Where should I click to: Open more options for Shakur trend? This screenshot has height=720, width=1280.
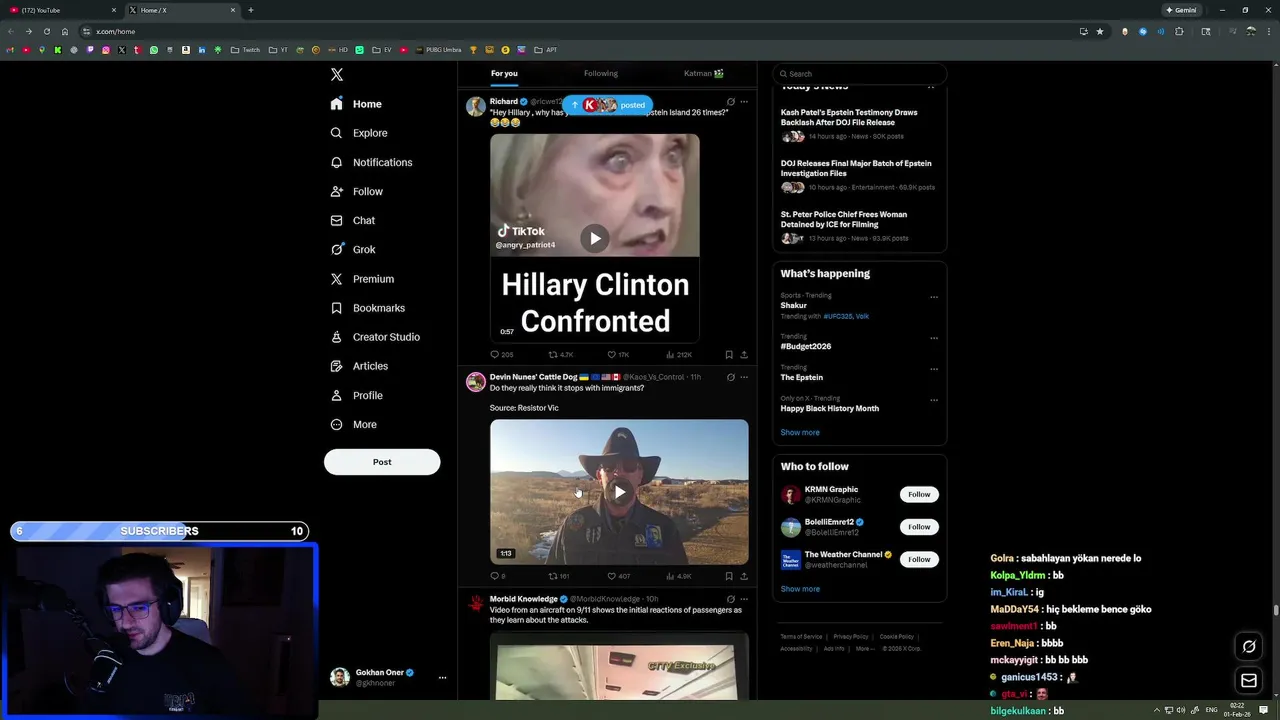click(x=934, y=297)
